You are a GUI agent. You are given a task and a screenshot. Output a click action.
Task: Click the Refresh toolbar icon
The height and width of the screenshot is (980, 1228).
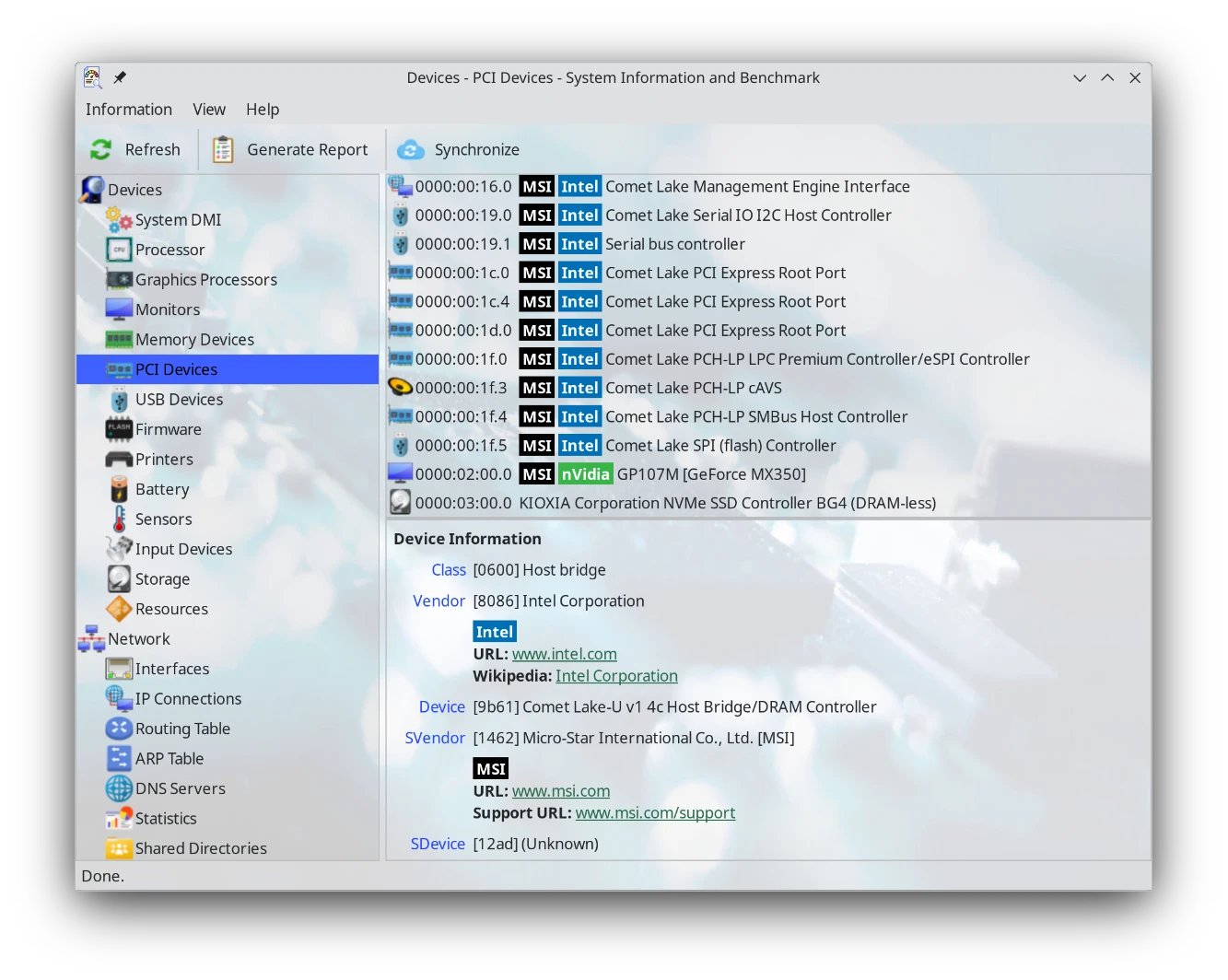pyautogui.click(x=101, y=149)
